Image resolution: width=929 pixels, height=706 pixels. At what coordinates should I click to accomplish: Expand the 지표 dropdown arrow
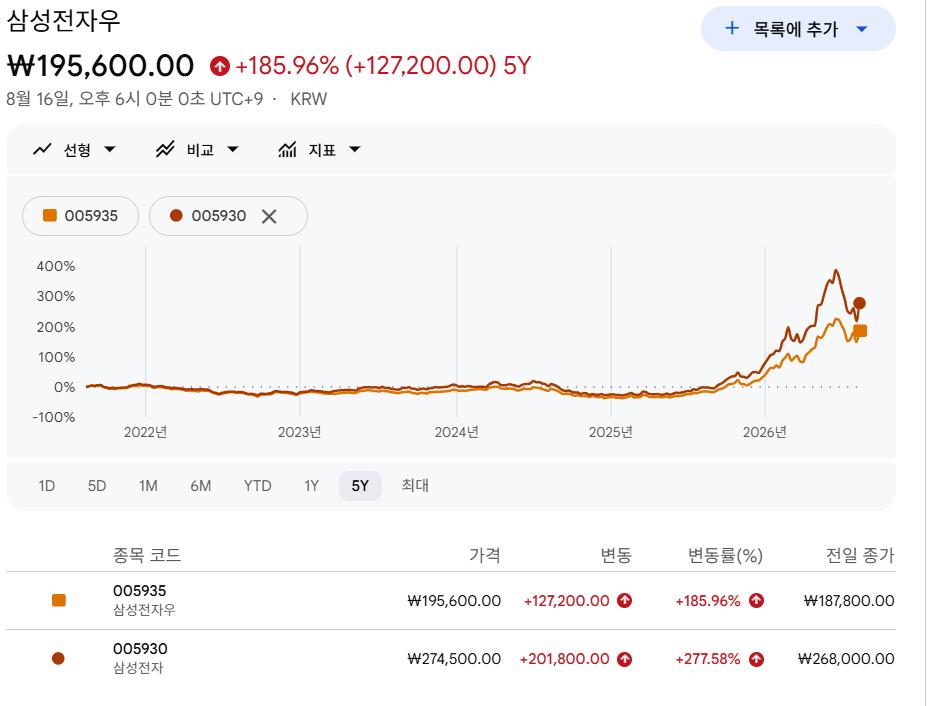pyautogui.click(x=354, y=149)
